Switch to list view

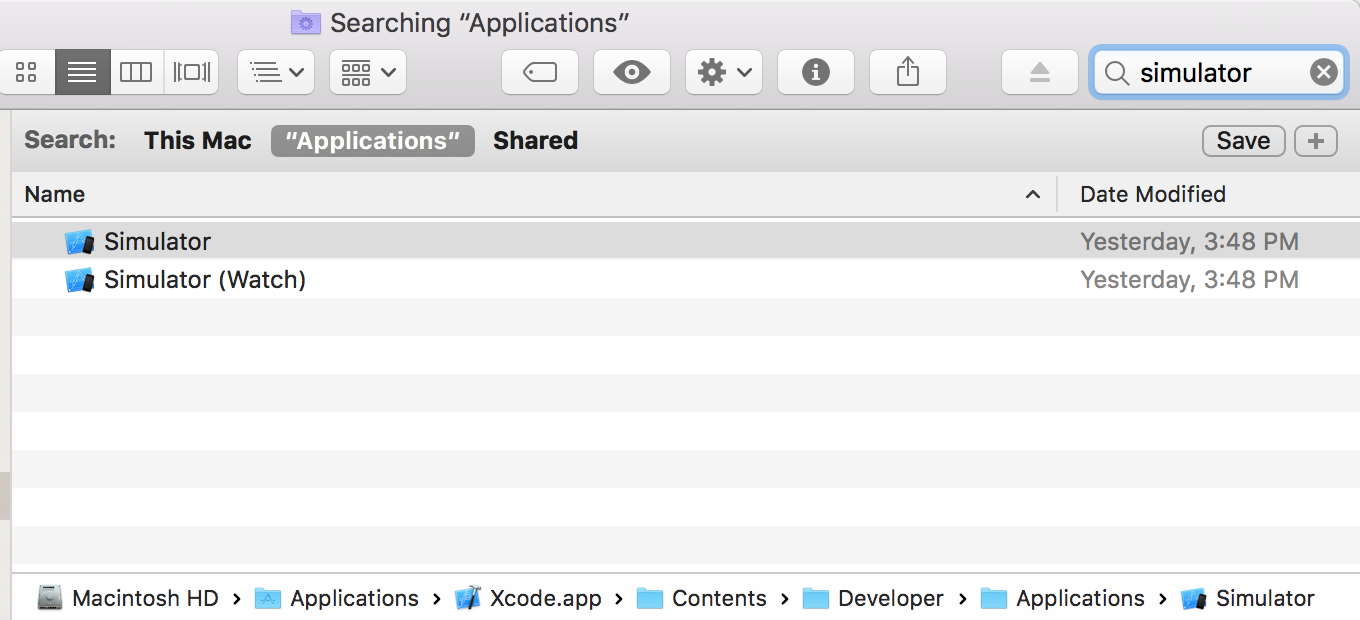(82, 72)
